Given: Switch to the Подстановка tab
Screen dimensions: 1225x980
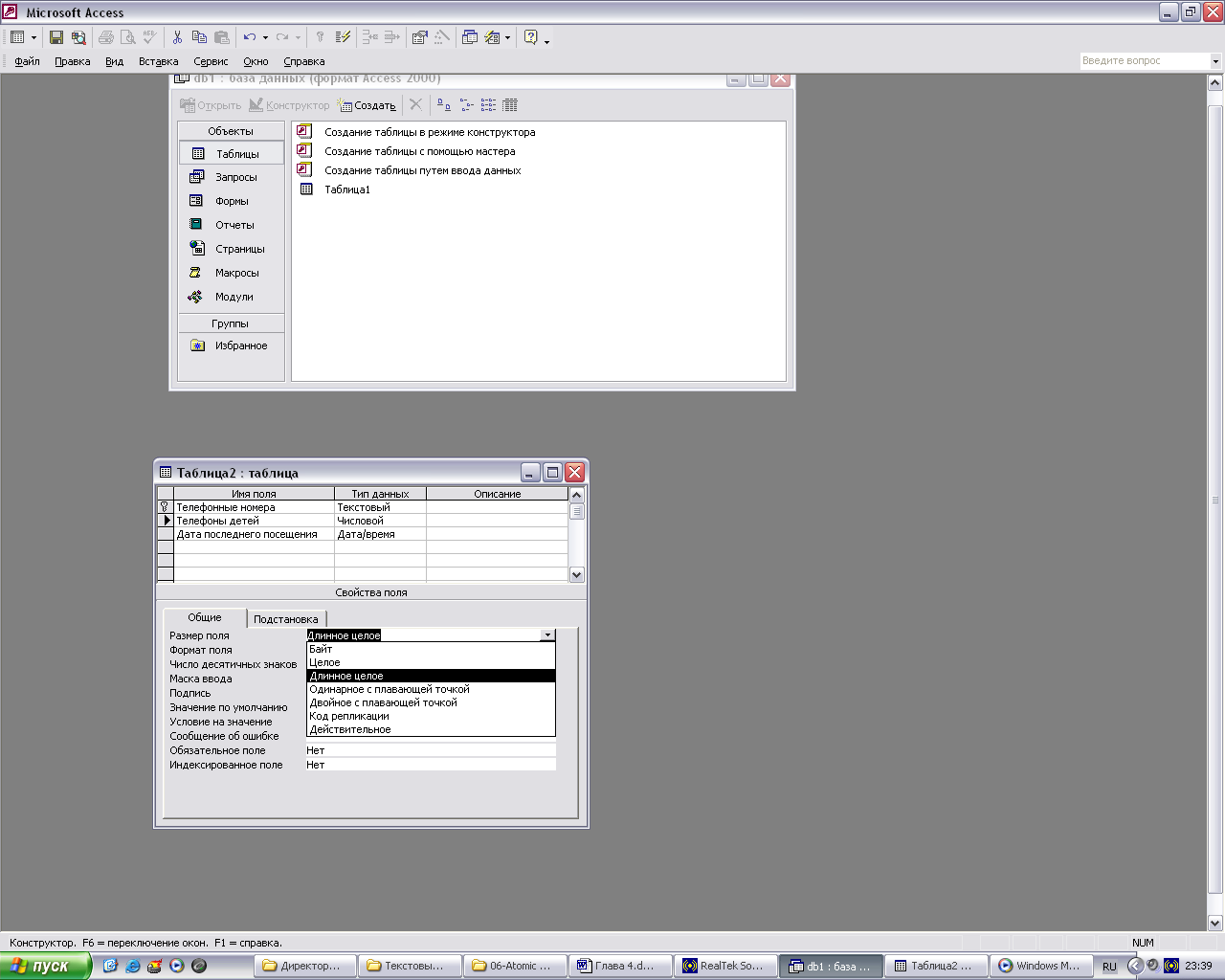Looking at the screenshot, I should tap(286, 619).
